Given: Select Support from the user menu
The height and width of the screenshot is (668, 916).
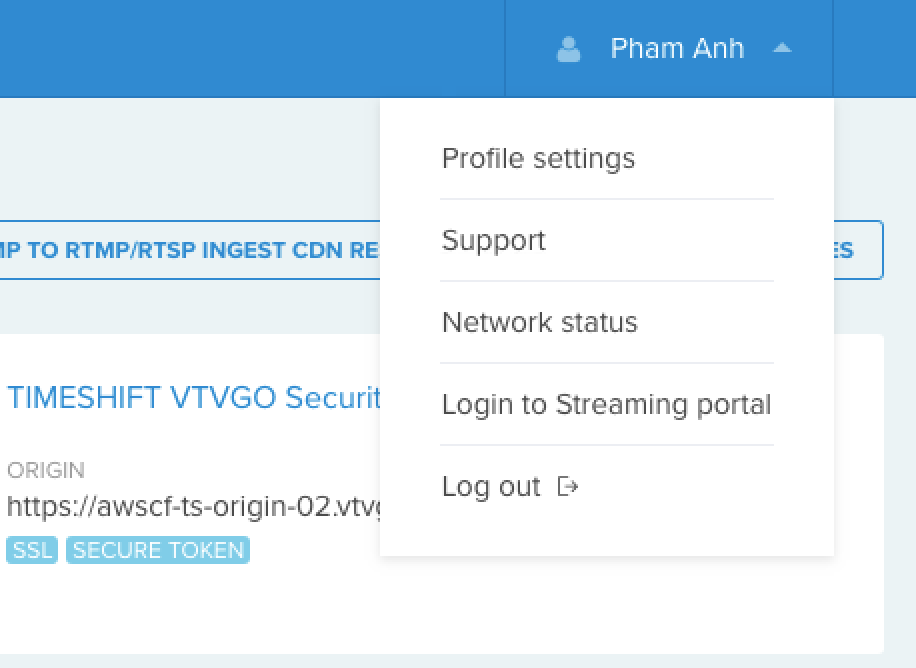Looking at the screenshot, I should coord(494,241).
